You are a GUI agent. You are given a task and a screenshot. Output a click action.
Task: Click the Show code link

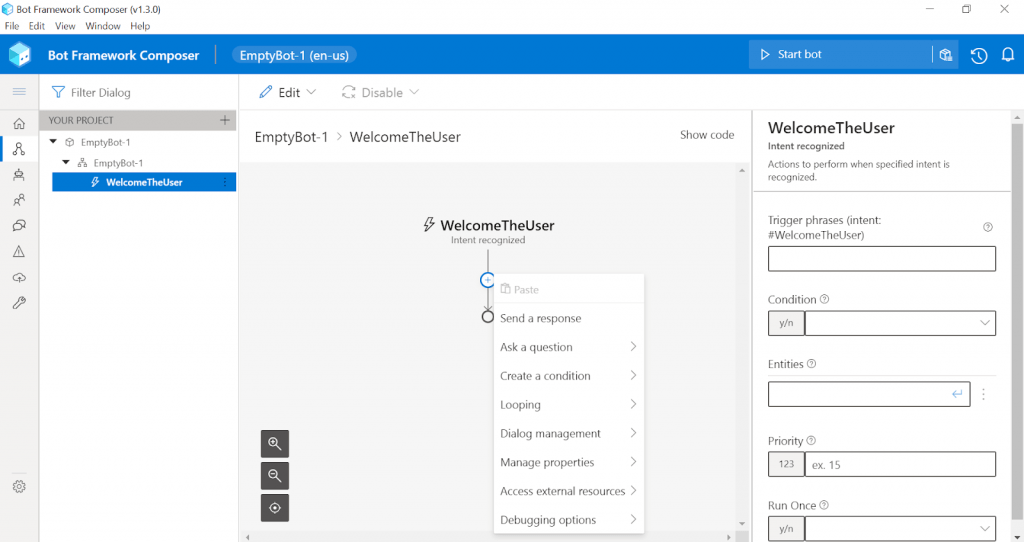707,135
